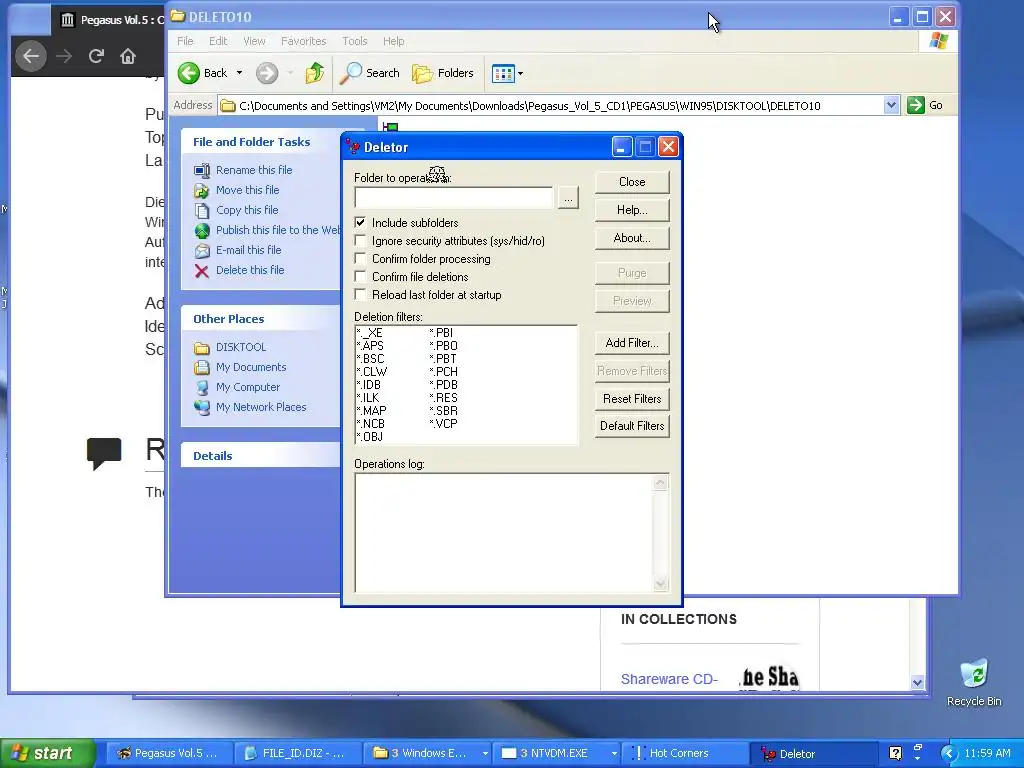
Task: Open the 3 Windows Explorer taskbar group
Action: pos(428,754)
